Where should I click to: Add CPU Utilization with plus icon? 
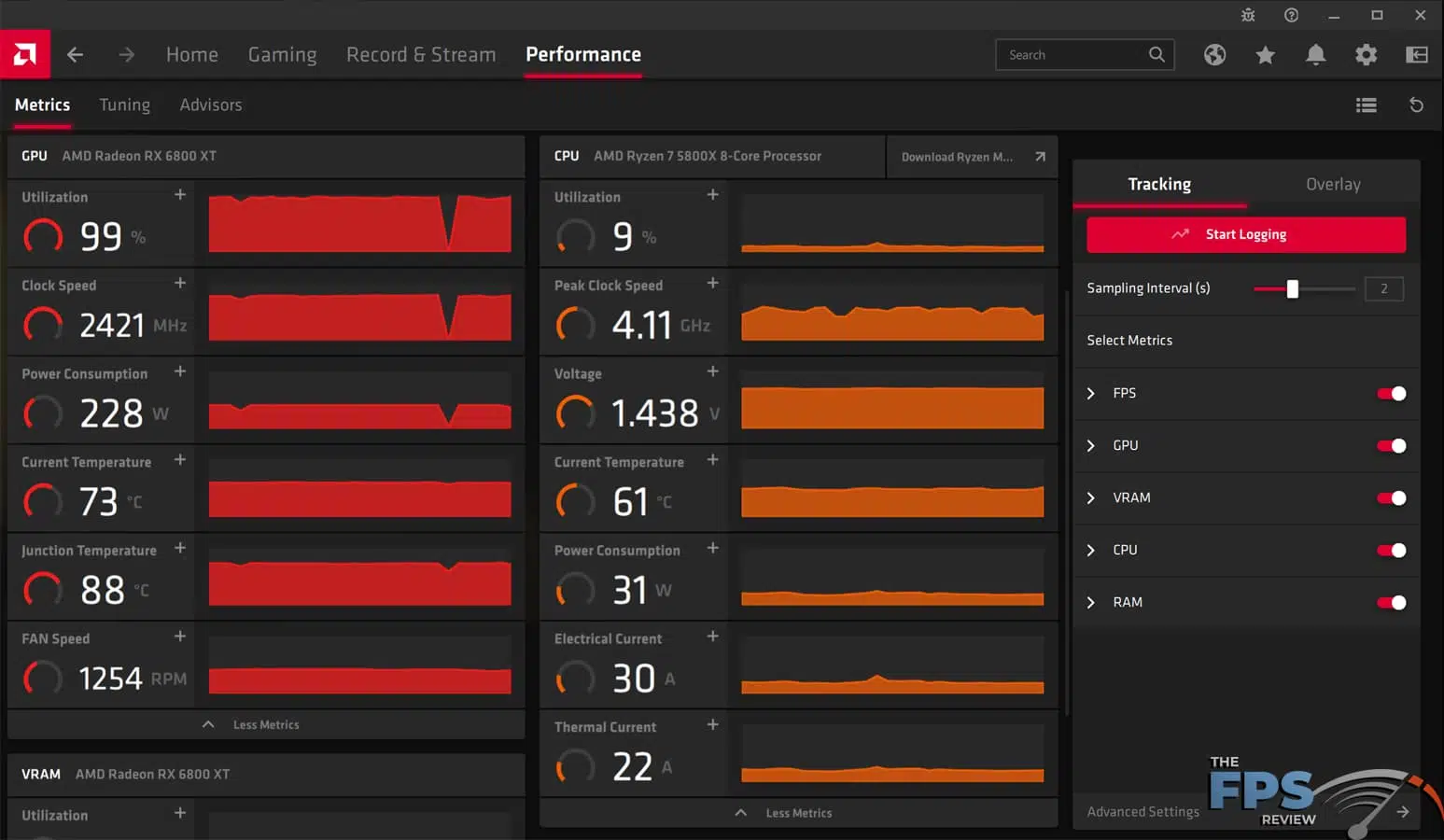[712, 194]
